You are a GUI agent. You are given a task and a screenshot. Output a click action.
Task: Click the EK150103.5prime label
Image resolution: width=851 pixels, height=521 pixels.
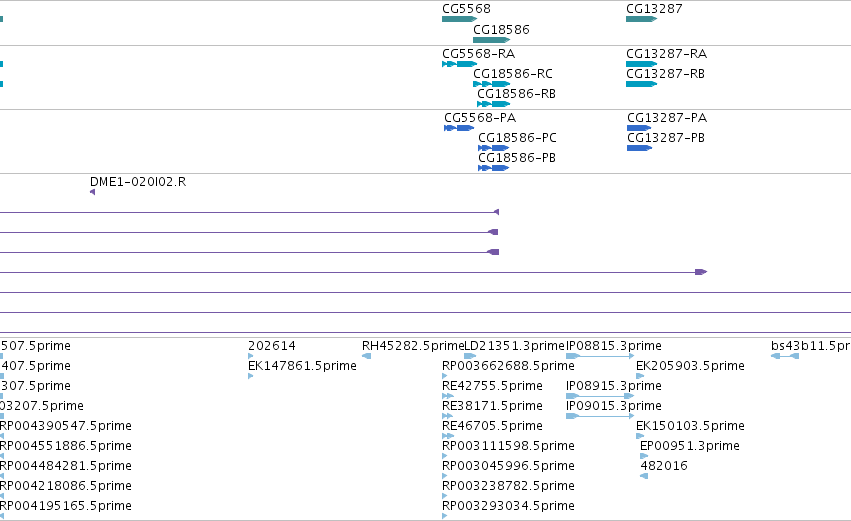[690, 426]
